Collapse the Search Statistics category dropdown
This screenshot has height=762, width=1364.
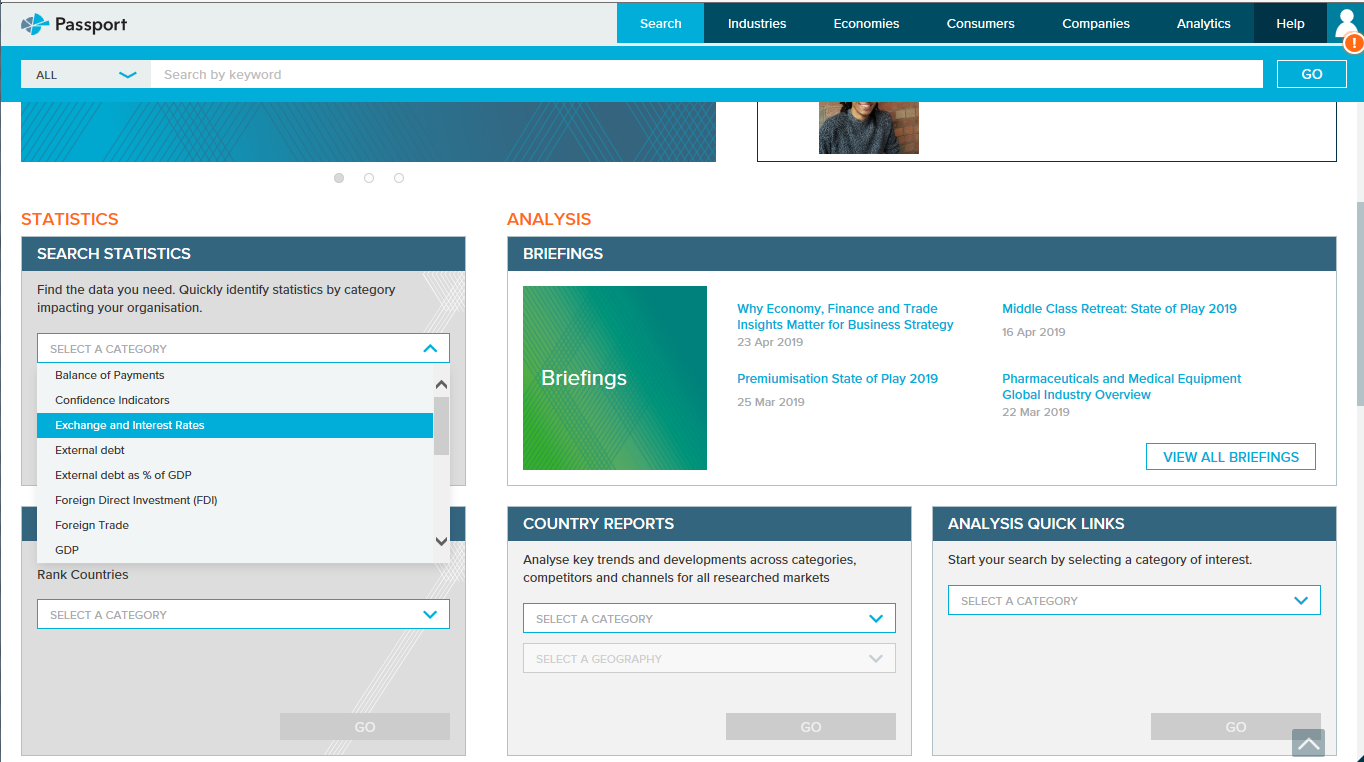pyautogui.click(x=430, y=349)
